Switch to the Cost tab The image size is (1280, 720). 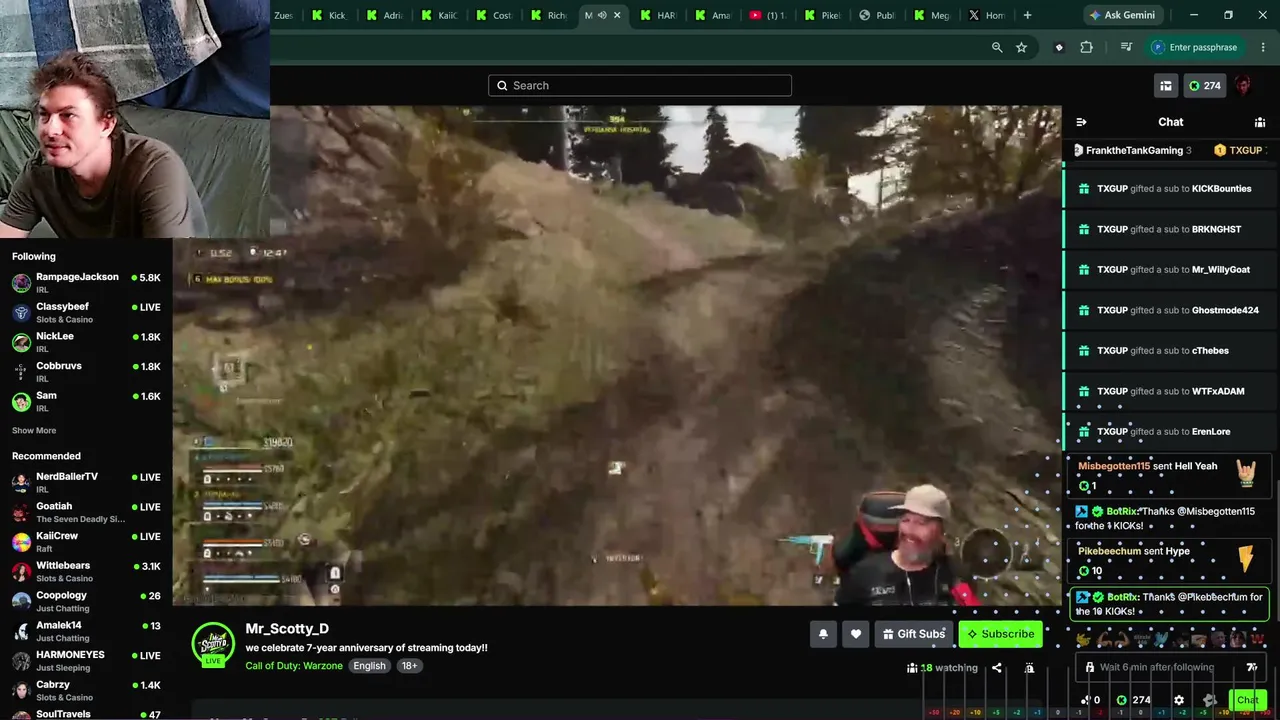tap(494, 15)
